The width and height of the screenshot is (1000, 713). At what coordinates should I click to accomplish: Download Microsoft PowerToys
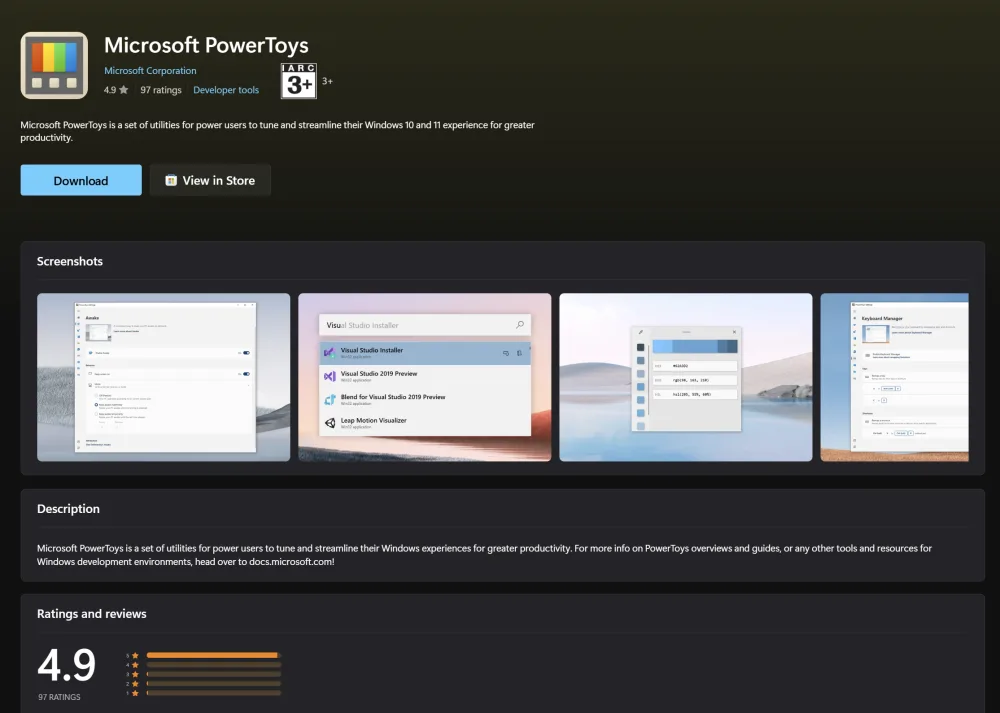(x=81, y=180)
